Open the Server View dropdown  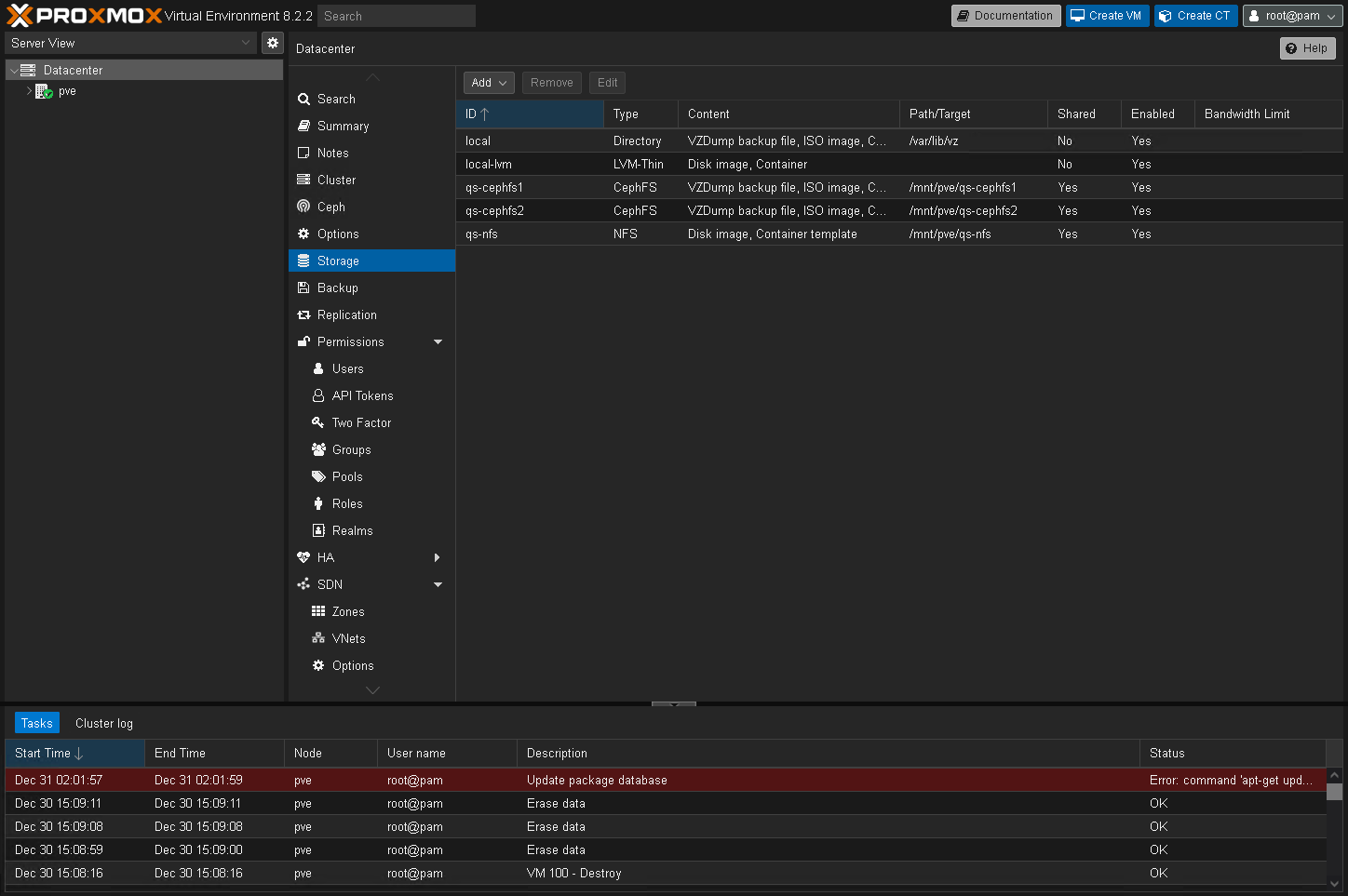(130, 43)
